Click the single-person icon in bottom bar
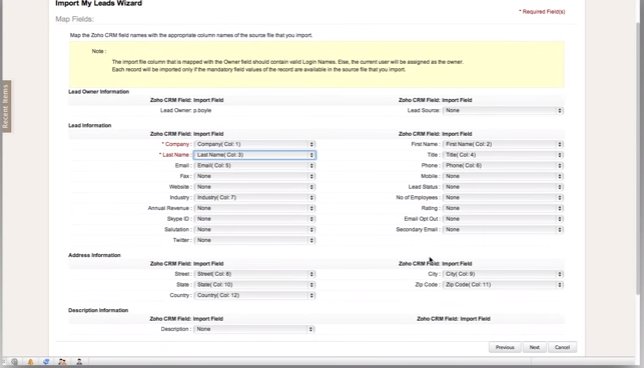The image size is (644, 368). [79, 361]
